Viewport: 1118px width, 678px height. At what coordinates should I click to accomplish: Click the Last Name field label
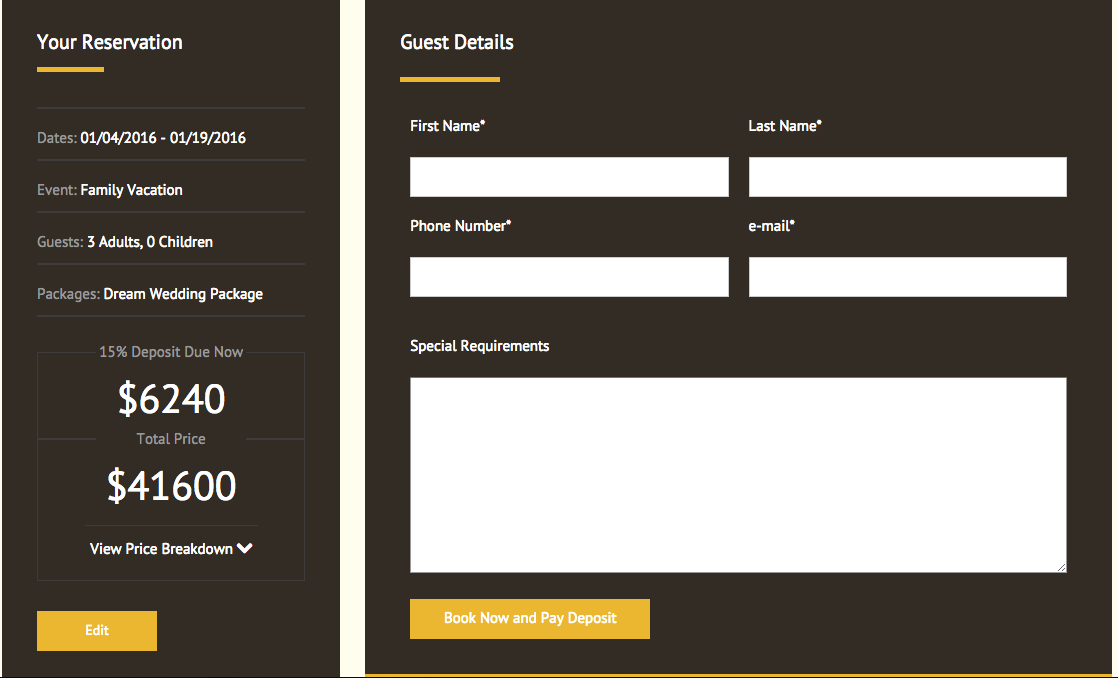click(x=784, y=126)
